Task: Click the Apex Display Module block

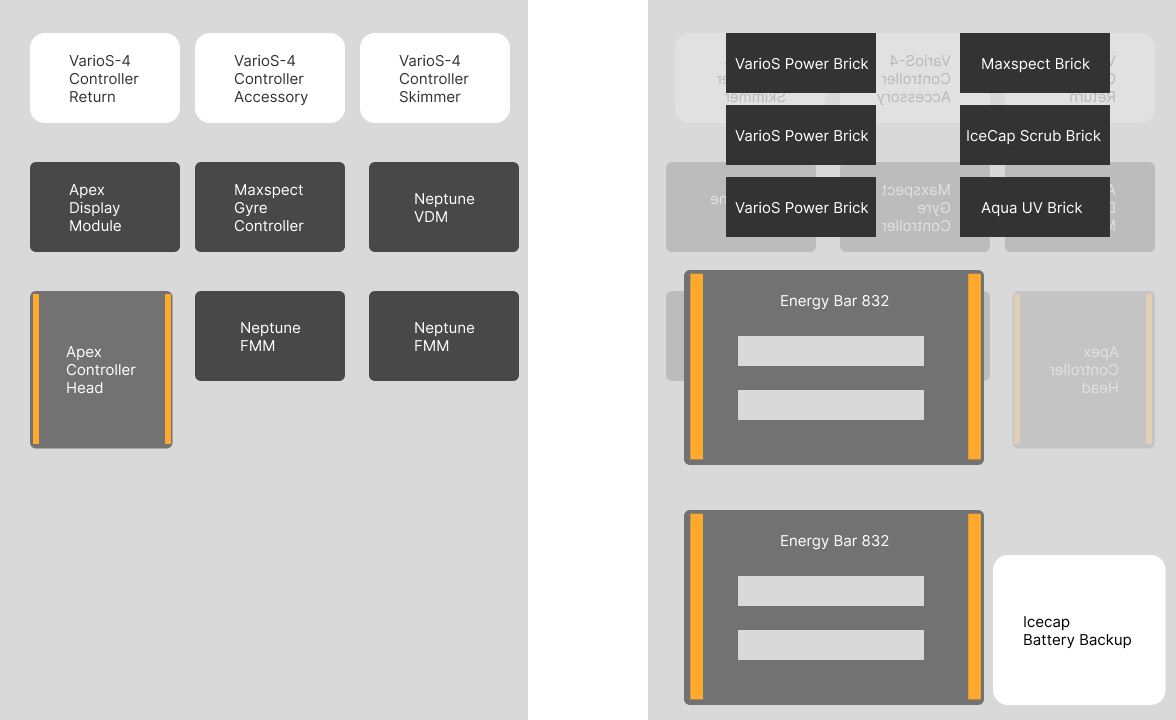Action: tap(105, 207)
